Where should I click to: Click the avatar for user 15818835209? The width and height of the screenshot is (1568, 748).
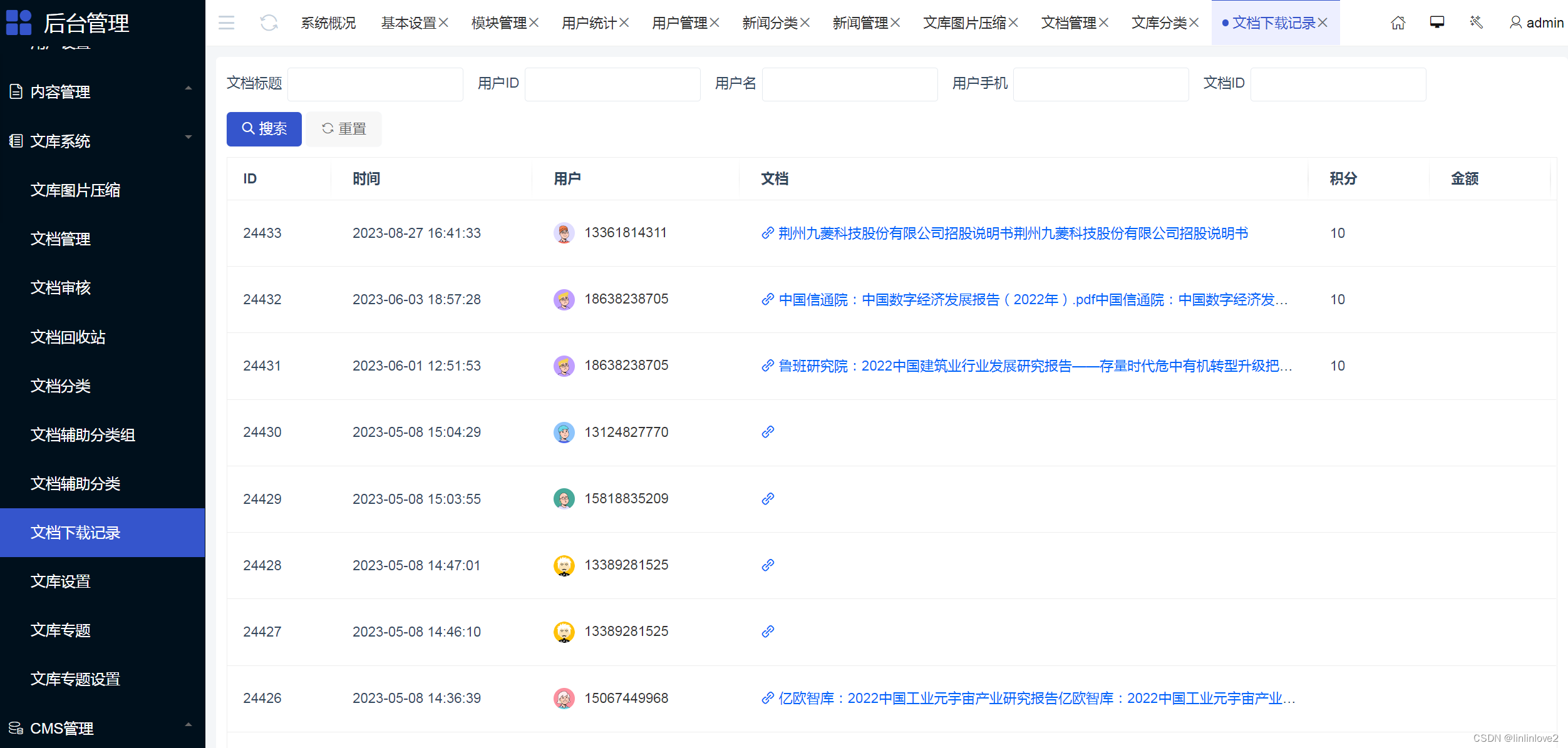pos(564,499)
